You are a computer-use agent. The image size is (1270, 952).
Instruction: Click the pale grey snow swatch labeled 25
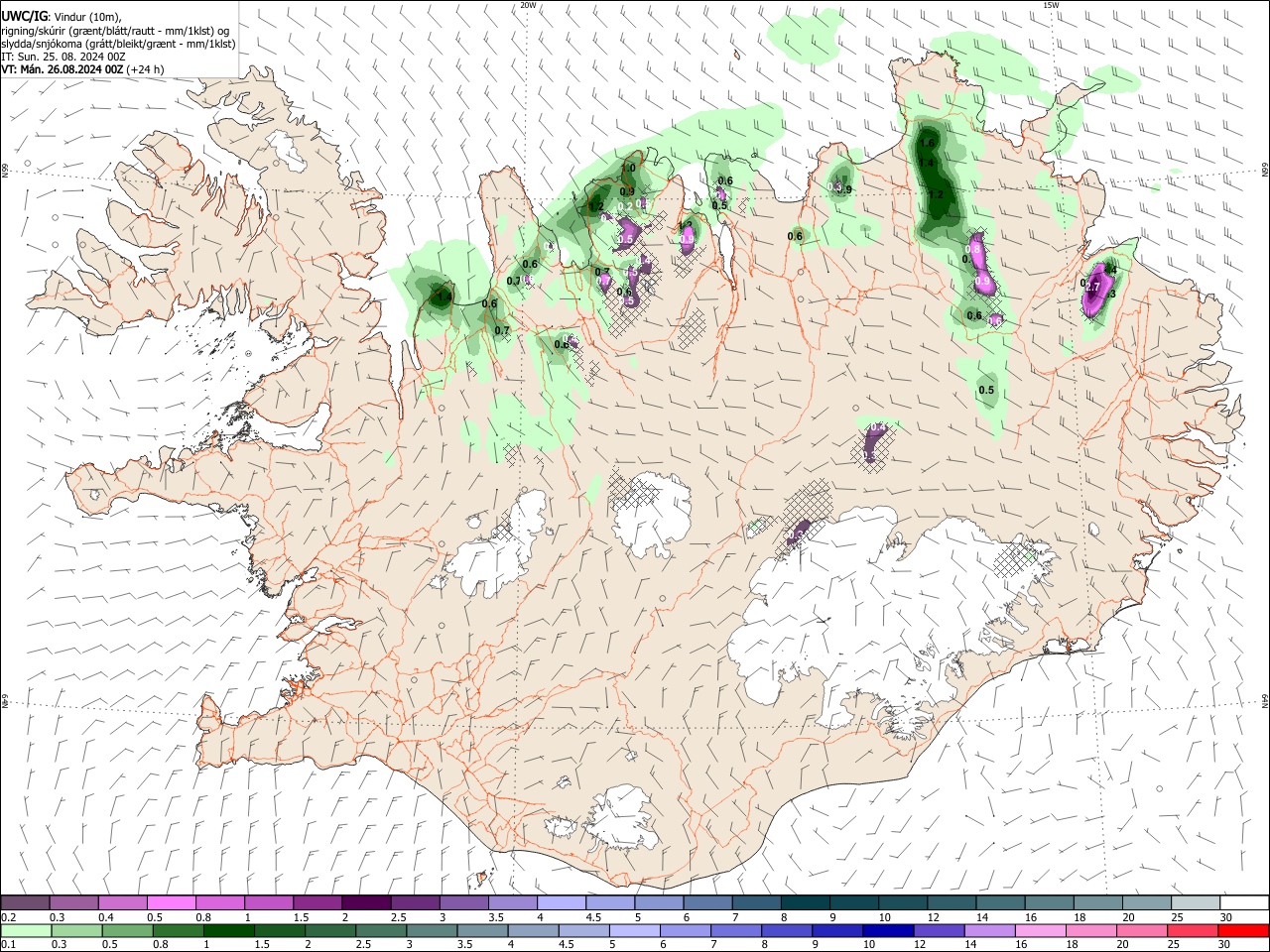coord(1196,903)
